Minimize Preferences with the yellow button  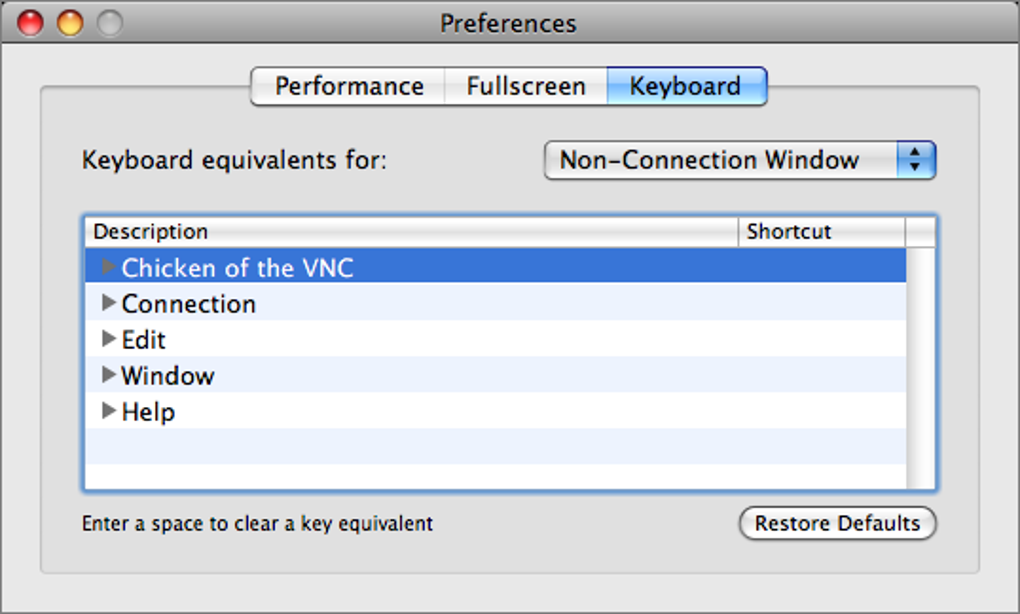69,23
